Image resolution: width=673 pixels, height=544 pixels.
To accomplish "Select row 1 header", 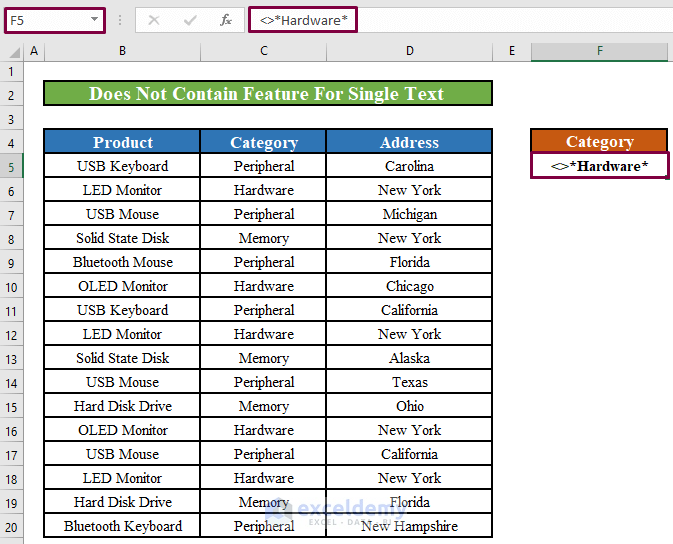I will coord(11,71).
